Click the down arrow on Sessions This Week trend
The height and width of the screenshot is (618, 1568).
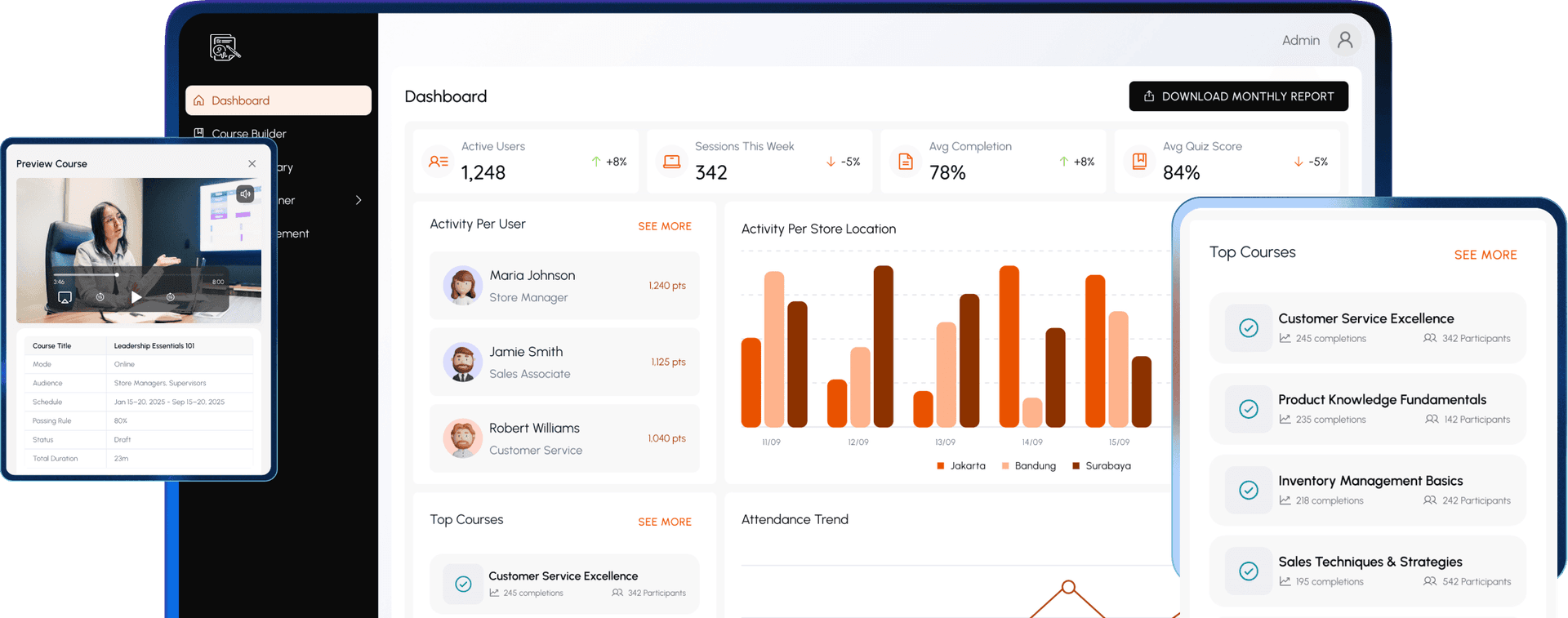(831, 162)
